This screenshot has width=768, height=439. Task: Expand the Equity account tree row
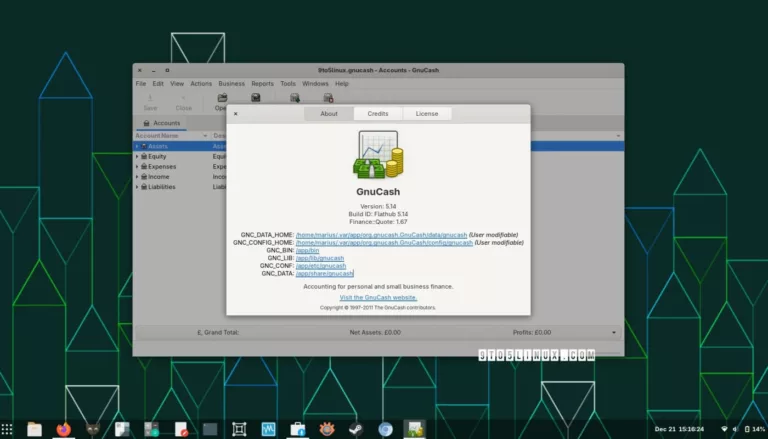coord(137,156)
